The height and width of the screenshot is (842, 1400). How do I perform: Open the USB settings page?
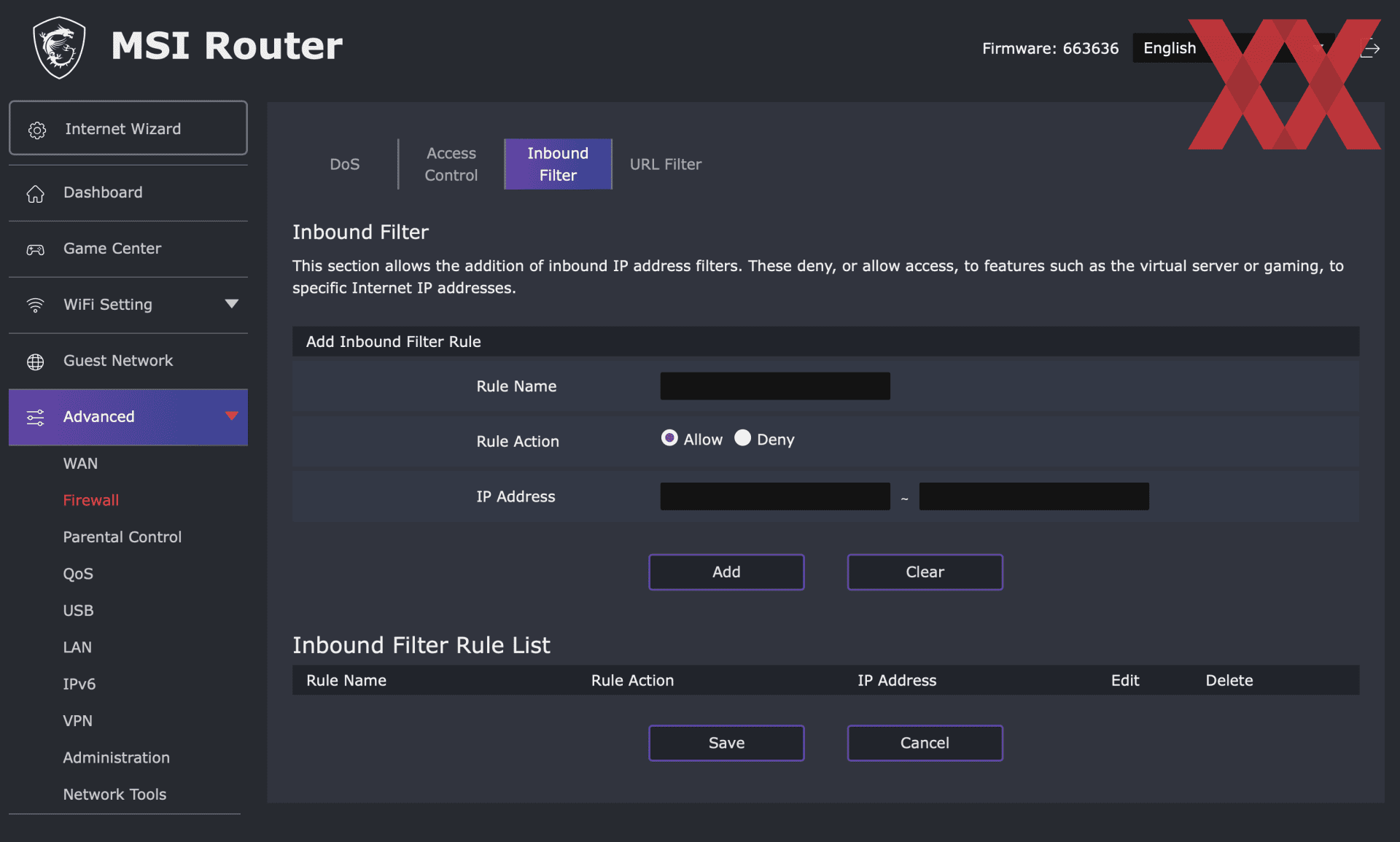[x=78, y=610]
